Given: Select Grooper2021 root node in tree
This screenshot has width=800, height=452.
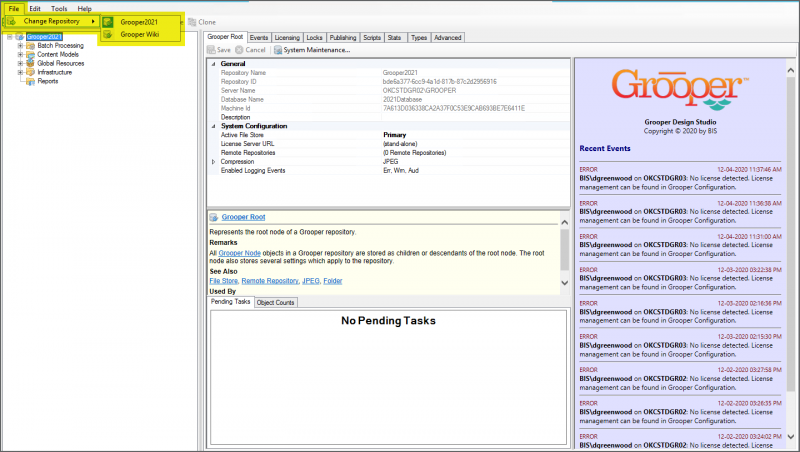Looking at the screenshot, I should (x=44, y=37).
